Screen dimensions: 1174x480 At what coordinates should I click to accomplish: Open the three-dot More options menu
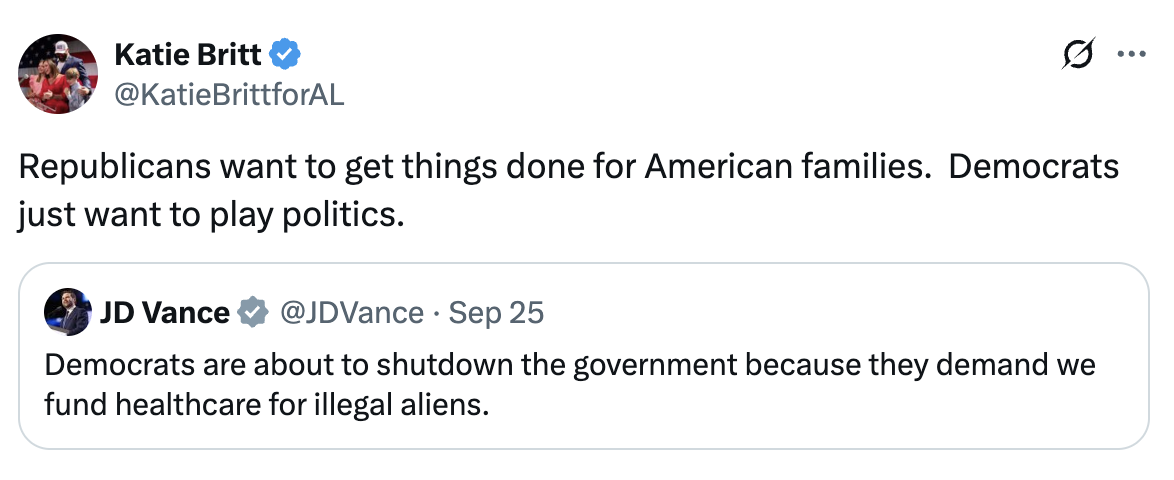tap(1130, 55)
